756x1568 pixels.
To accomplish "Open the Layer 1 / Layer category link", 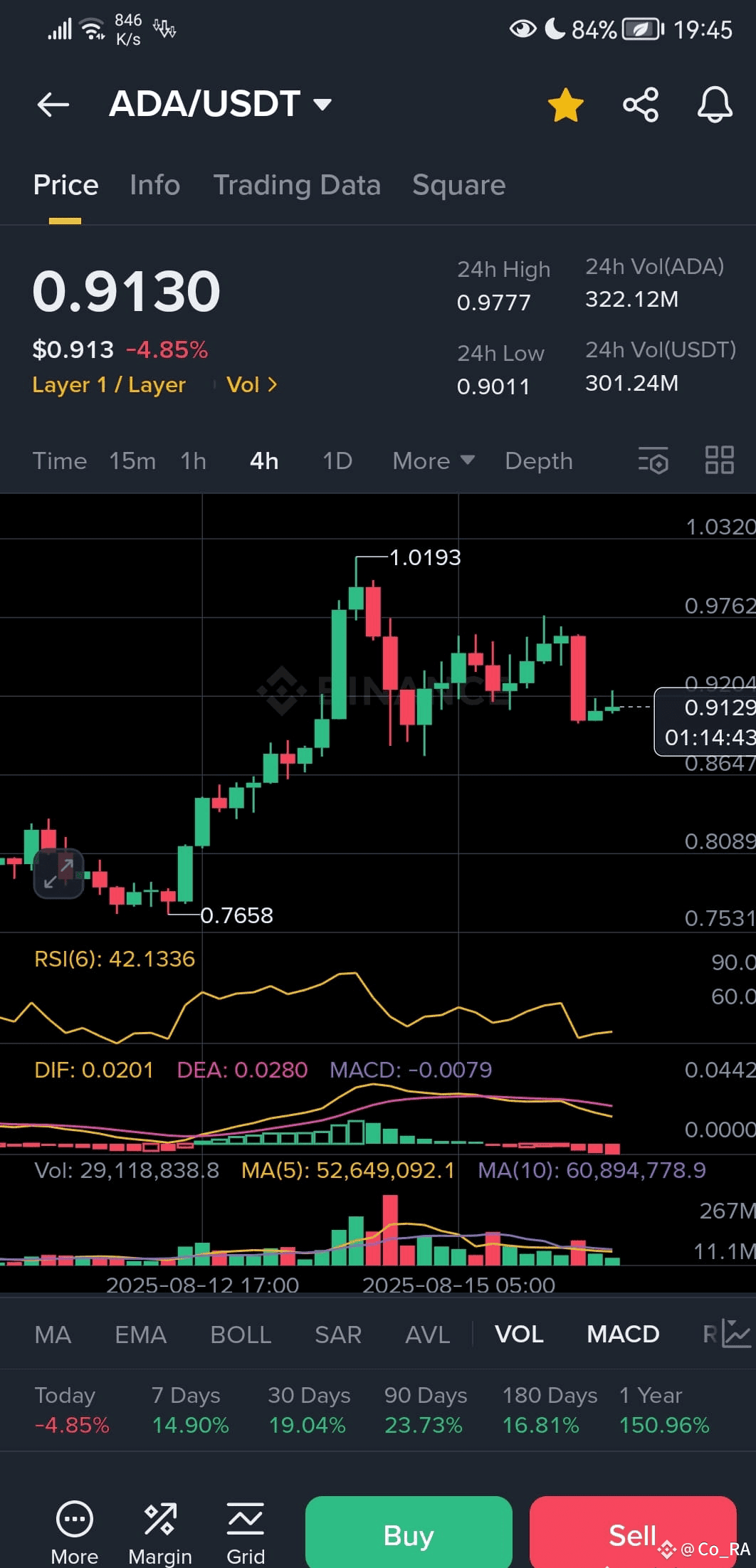I will 109,385.
